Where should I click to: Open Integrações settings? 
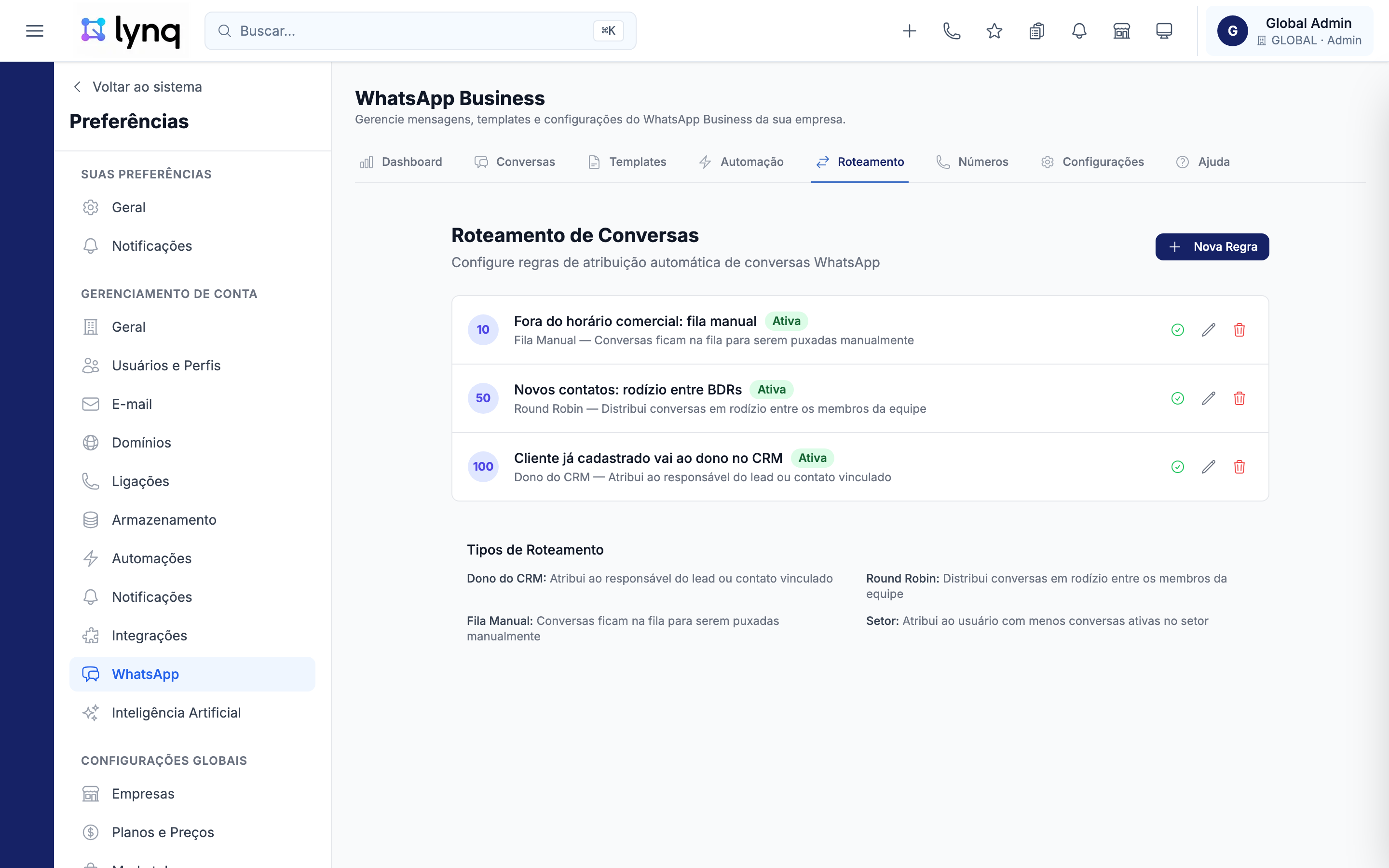[192, 636]
